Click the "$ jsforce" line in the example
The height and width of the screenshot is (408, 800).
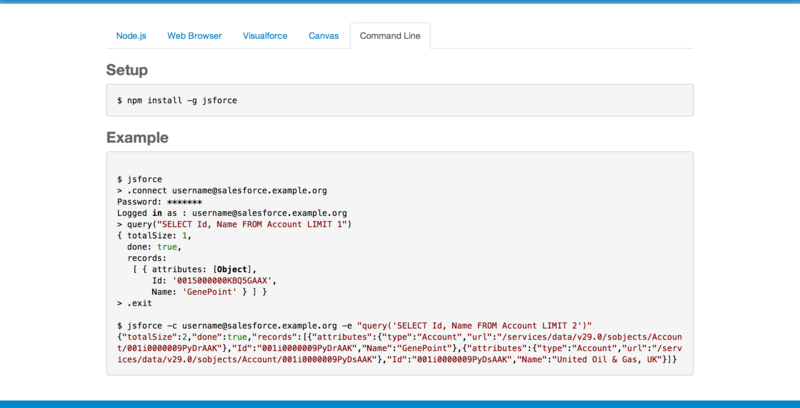tap(140, 180)
